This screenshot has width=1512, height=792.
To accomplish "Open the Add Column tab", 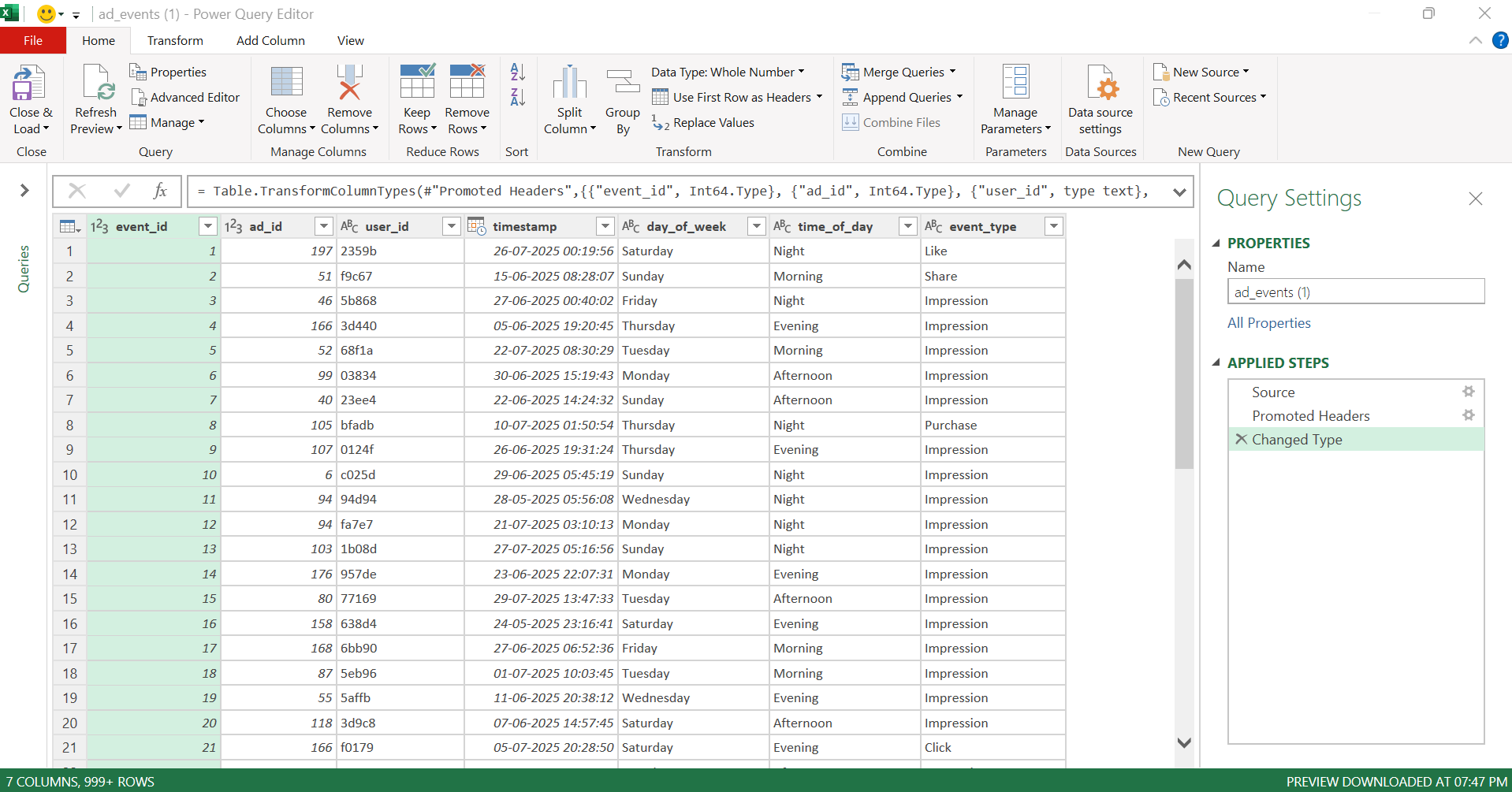I will pyautogui.click(x=270, y=40).
